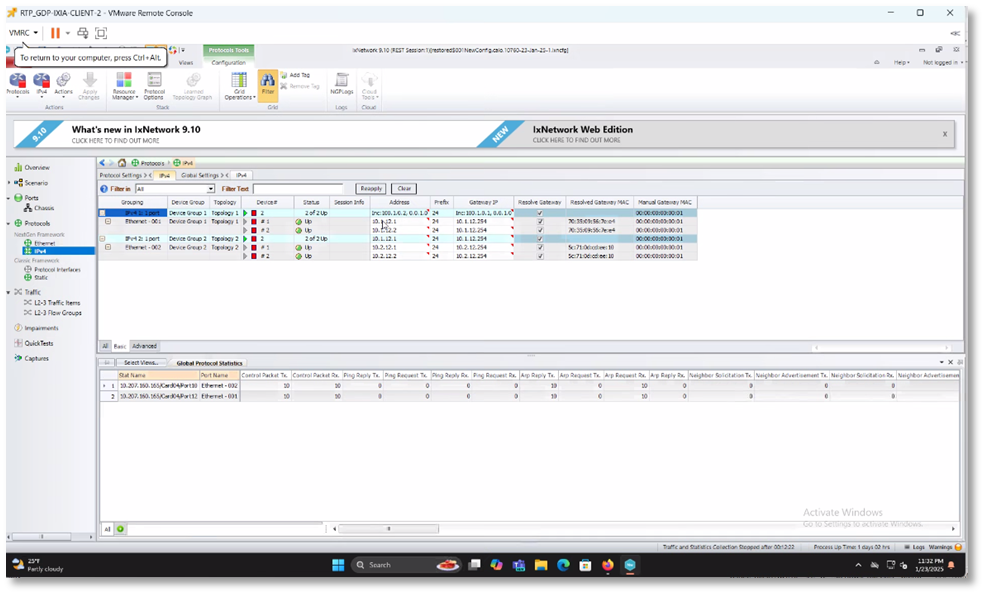Collapse the IPv4 1 group row
The width and height of the screenshot is (985, 595).
(x=102, y=213)
